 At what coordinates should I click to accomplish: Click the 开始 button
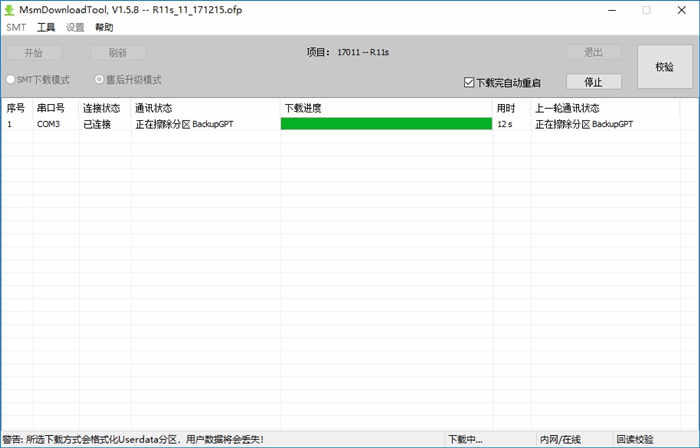pyautogui.click(x=33, y=53)
